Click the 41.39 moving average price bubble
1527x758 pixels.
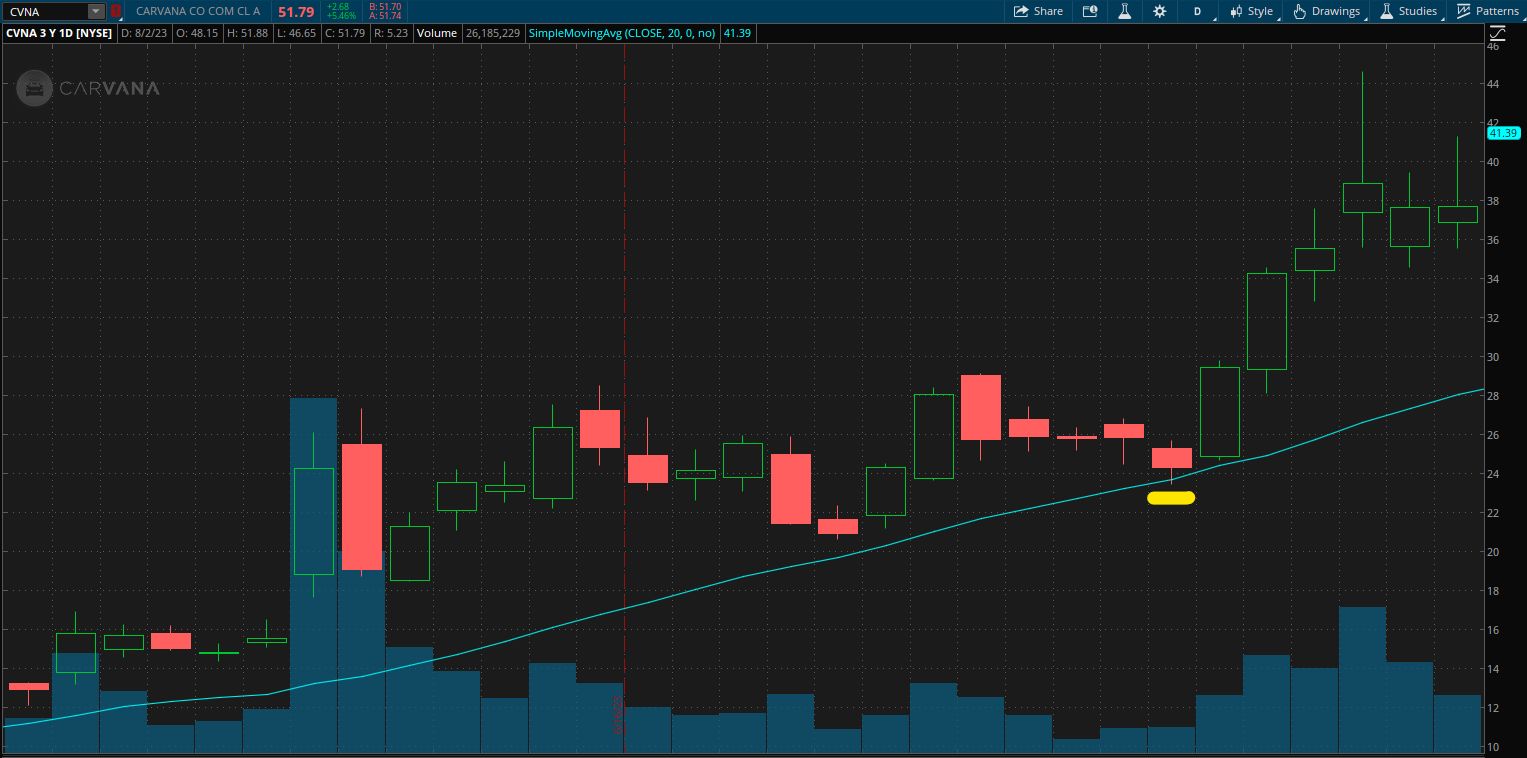[1503, 133]
